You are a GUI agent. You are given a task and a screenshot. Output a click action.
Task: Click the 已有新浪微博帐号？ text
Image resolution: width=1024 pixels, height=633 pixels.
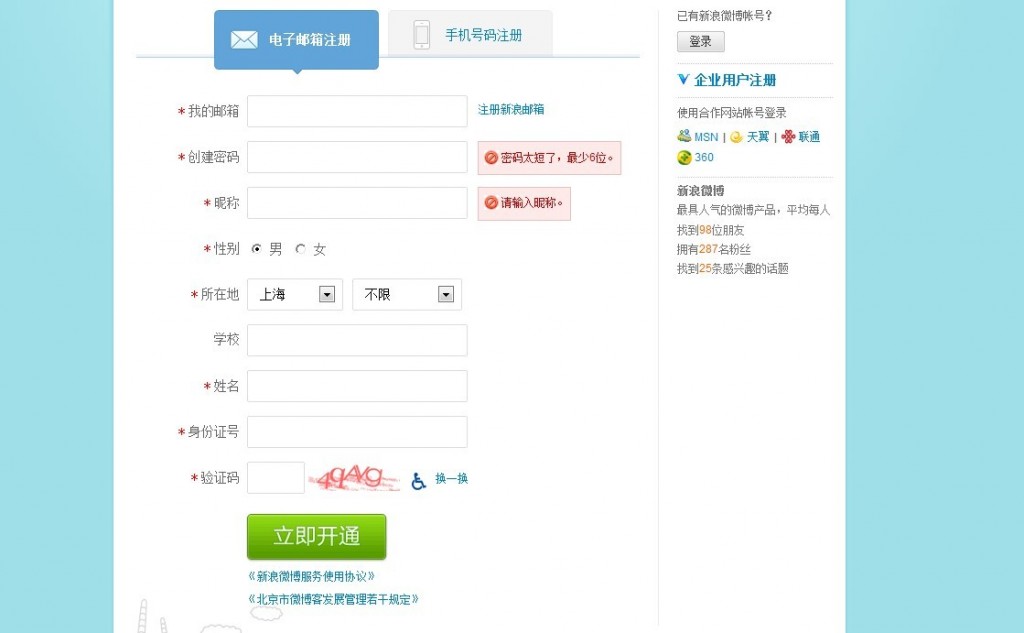pyautogui.click(x=725, y=16)
